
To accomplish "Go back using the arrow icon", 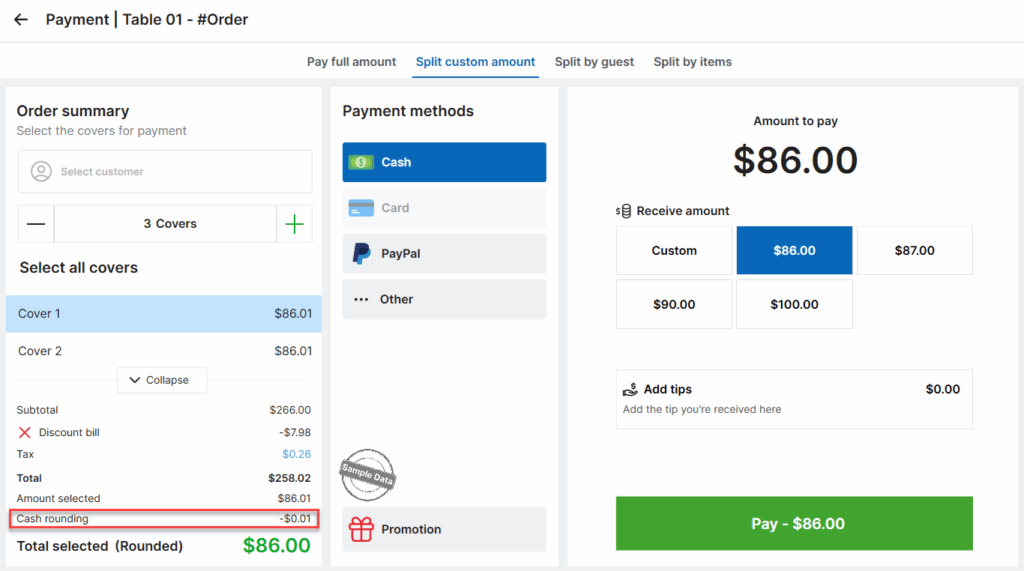I will tap(21, 20).
